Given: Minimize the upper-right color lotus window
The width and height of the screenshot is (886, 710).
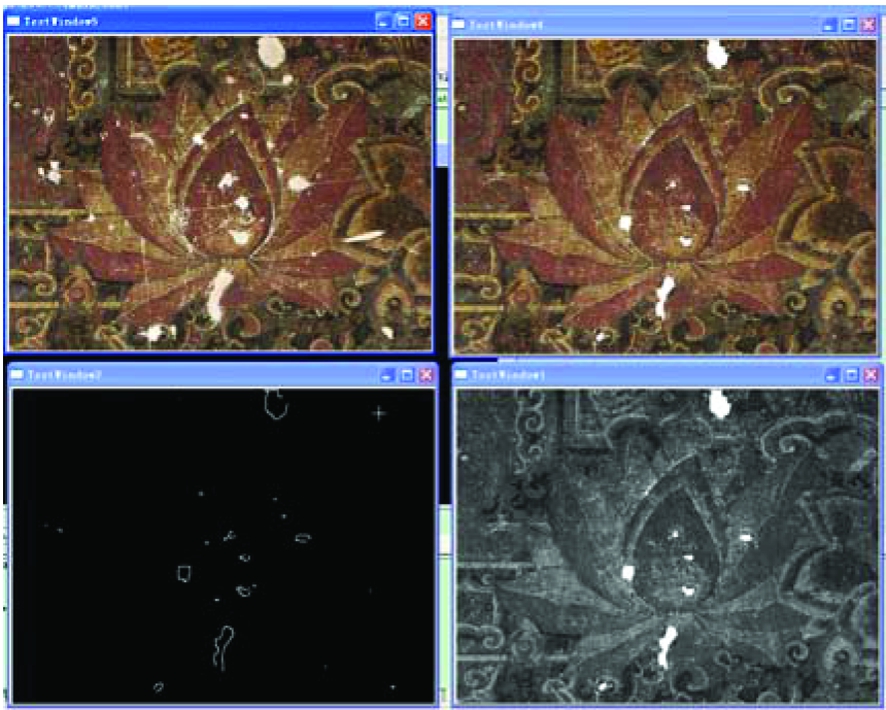Looking at the screenshot, I should 829,25.
